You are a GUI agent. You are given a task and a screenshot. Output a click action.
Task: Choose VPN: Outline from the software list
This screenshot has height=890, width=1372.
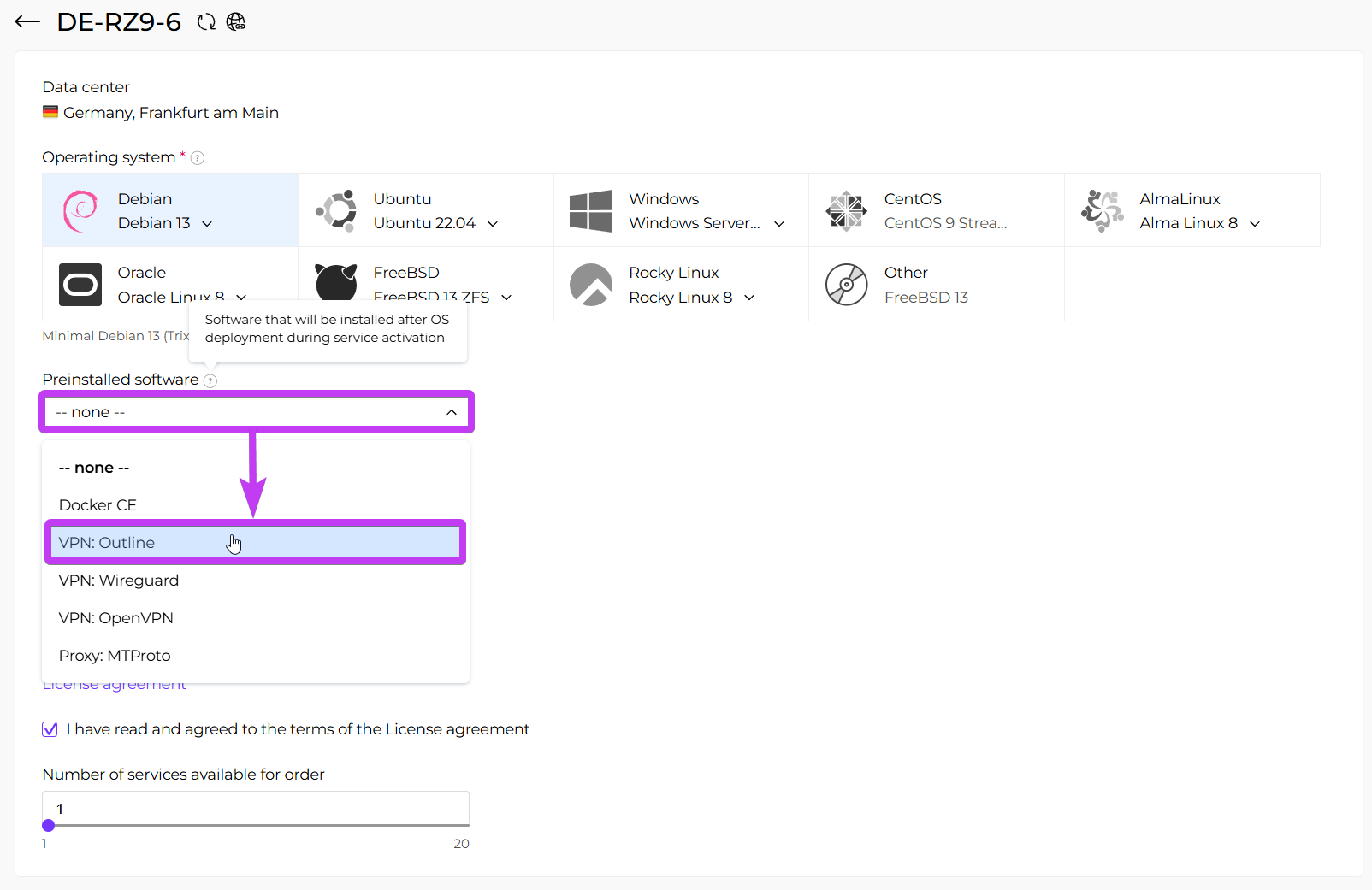(x=256, y=543)
